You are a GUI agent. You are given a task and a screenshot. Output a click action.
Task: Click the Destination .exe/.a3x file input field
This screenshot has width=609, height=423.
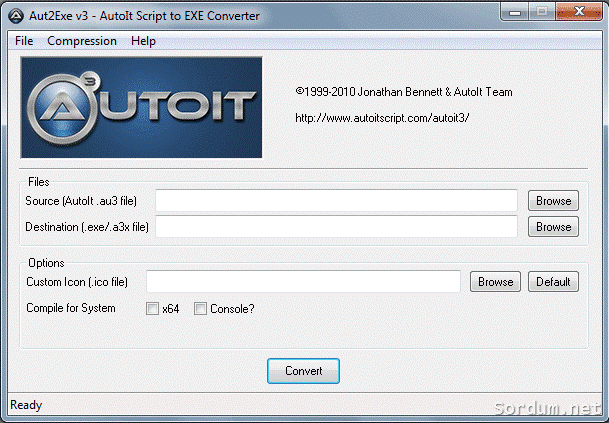coord(336,226)
